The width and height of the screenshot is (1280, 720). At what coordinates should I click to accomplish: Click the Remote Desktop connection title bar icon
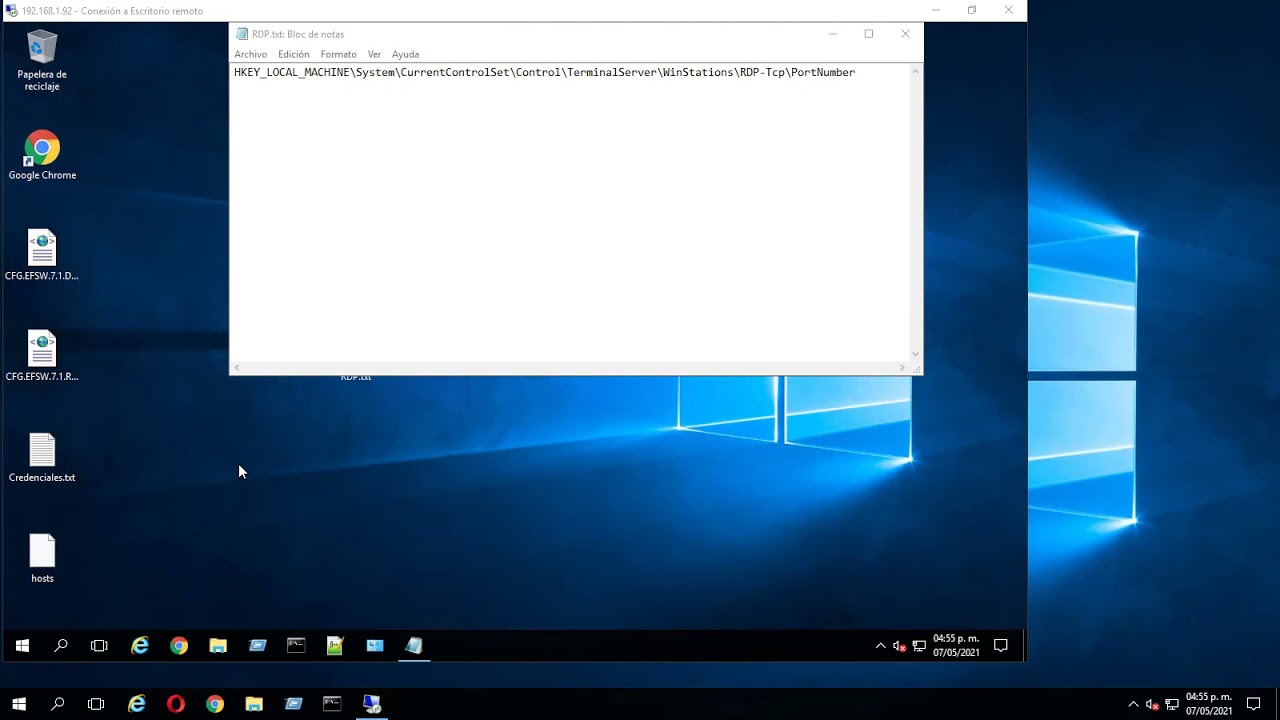pyautogui.click(x=11, y=11)
